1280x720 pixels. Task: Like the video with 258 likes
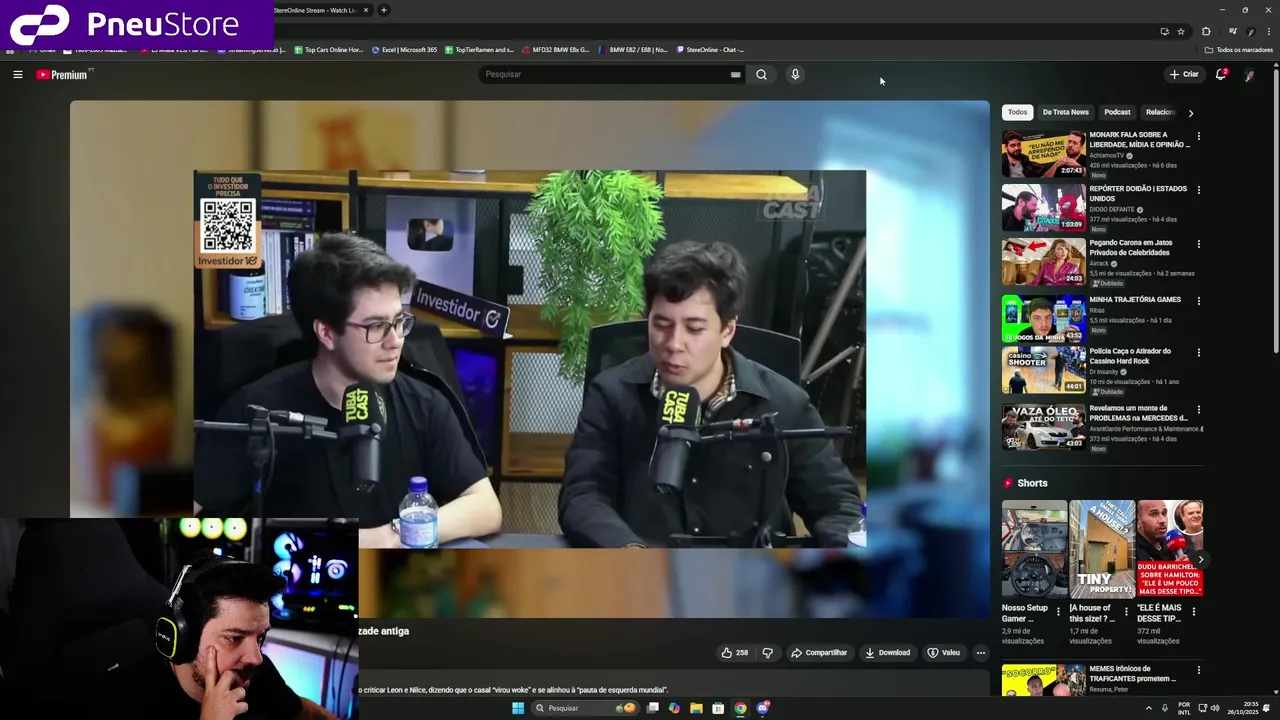point(735,653)
